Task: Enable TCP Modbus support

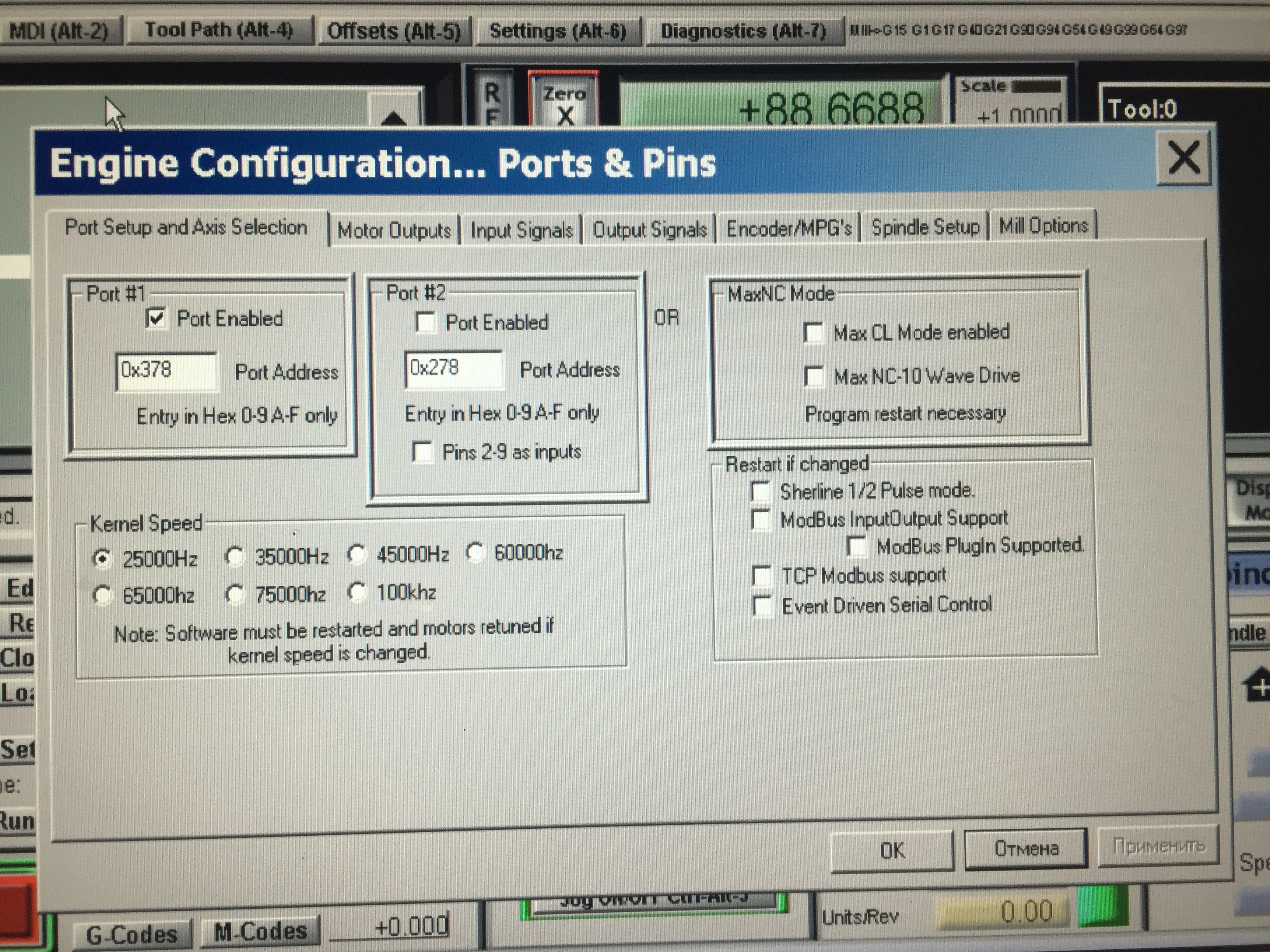Action: (x=762, y=576)
